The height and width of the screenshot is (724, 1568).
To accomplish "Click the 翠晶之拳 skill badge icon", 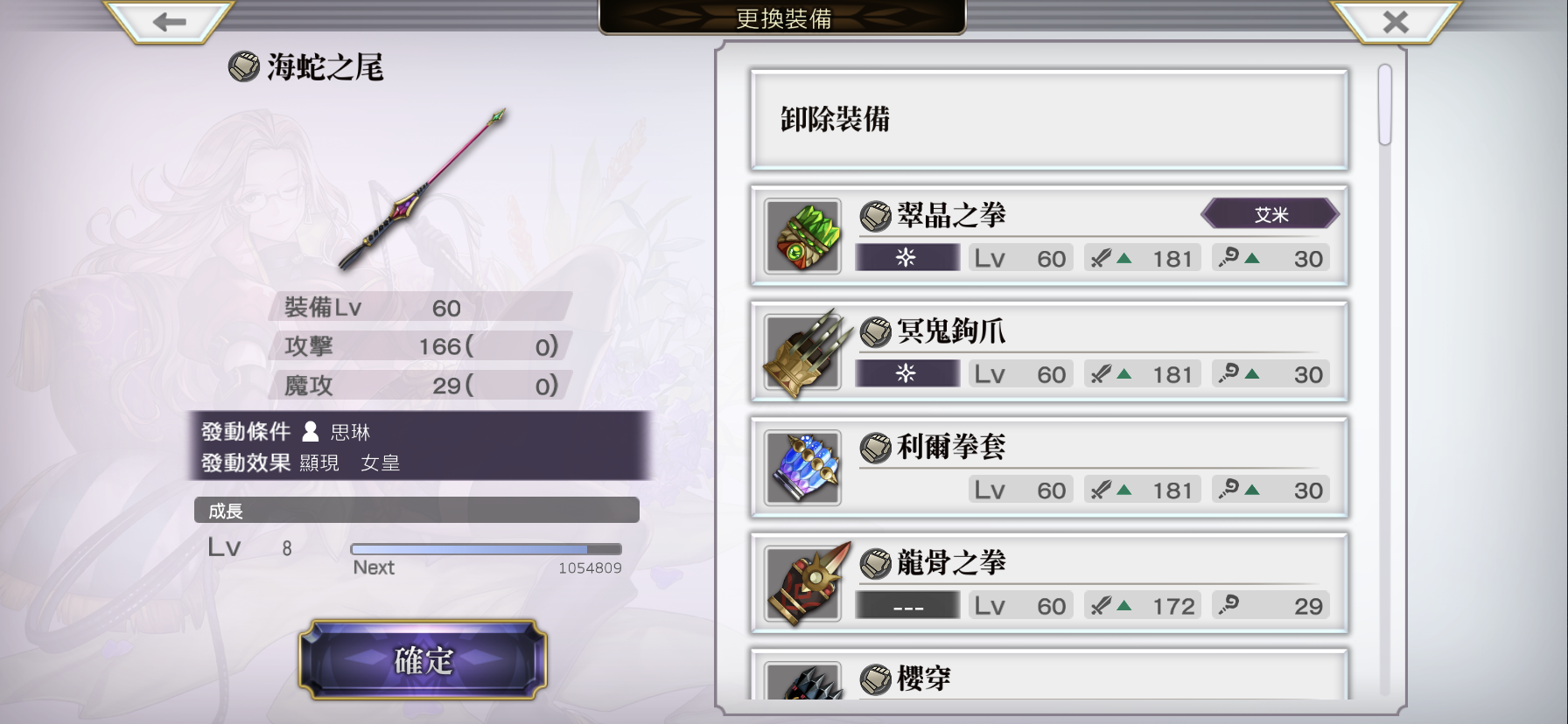I will 907,257.
